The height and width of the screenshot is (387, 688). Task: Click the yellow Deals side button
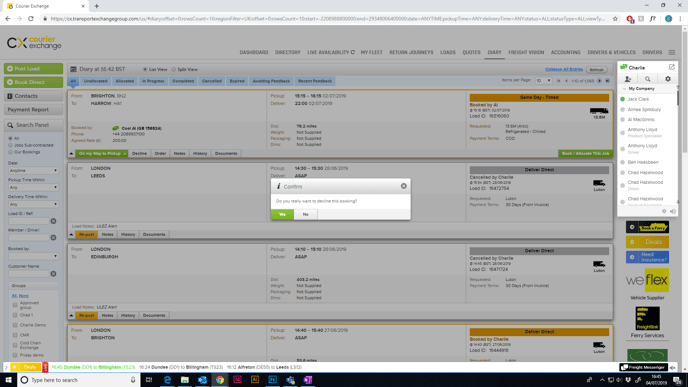tap(647, 242)
